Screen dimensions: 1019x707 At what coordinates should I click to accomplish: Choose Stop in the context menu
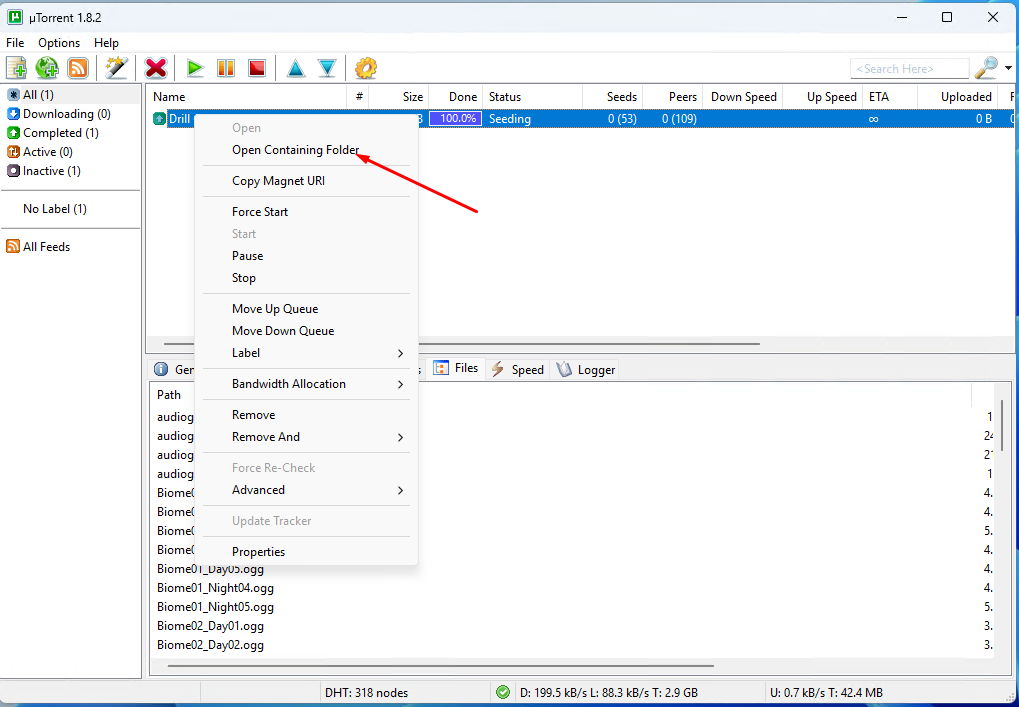tap(306, 278)
